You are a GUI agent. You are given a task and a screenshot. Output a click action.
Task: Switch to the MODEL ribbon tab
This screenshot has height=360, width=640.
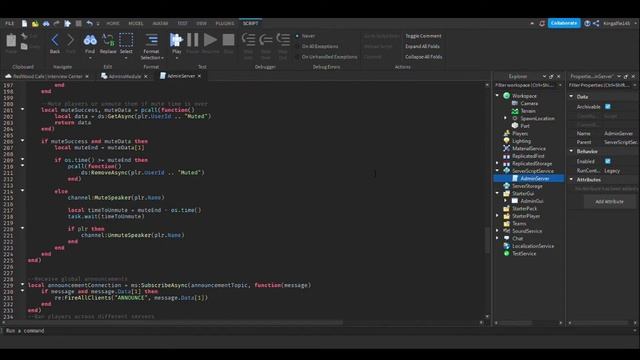coord(136,24)
